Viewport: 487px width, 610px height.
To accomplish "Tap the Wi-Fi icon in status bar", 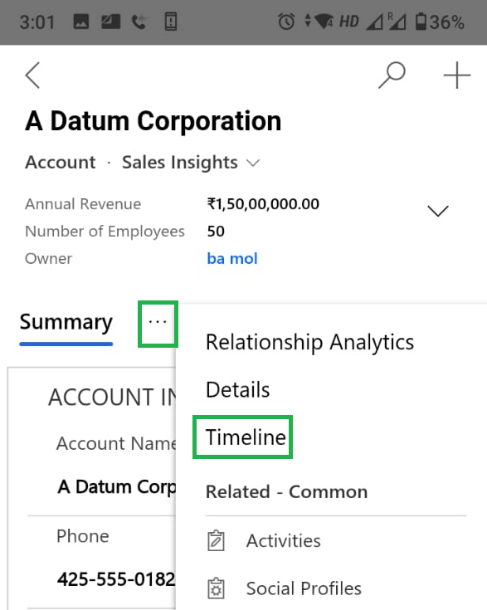I will point(323,21).
